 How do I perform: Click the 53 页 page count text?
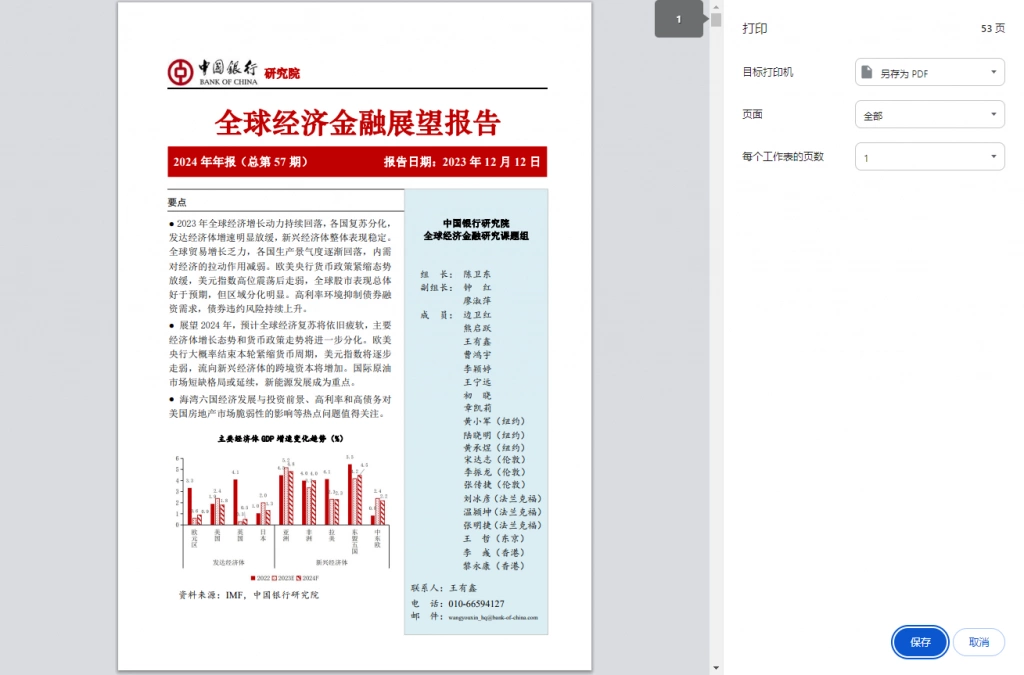coord(993,29)
